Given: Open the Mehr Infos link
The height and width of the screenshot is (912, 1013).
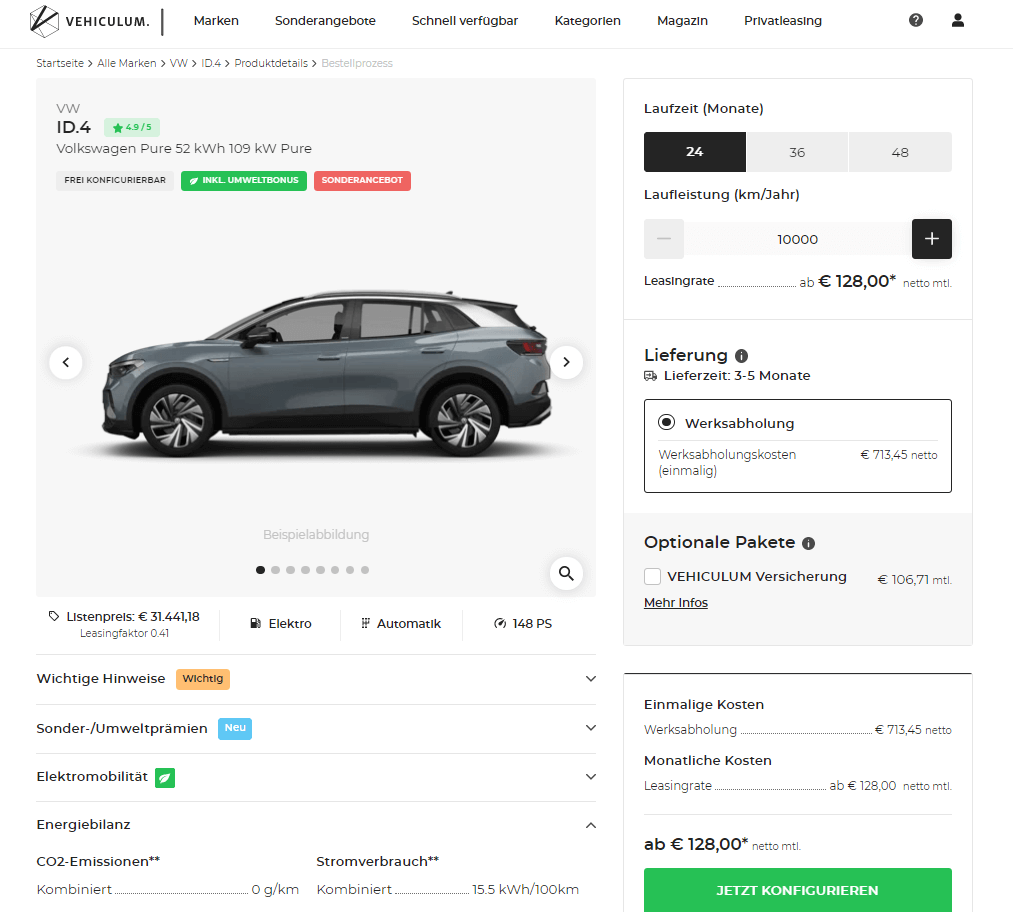Looking at the screenshot, I should [x=676, y=603].
